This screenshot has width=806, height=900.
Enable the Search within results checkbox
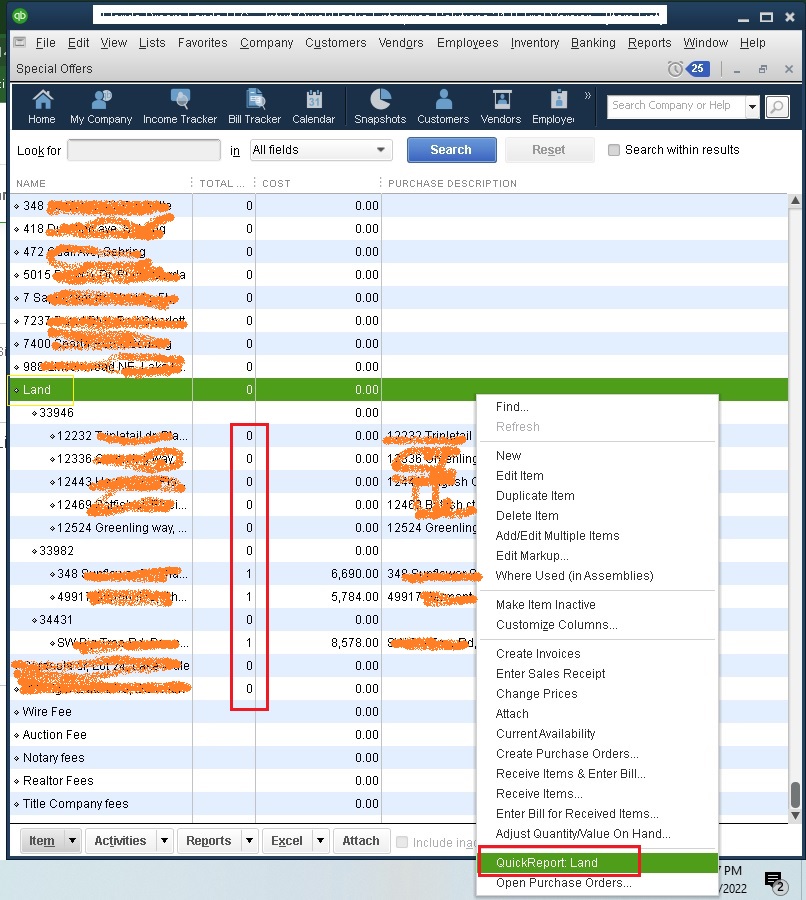point(613,150)
